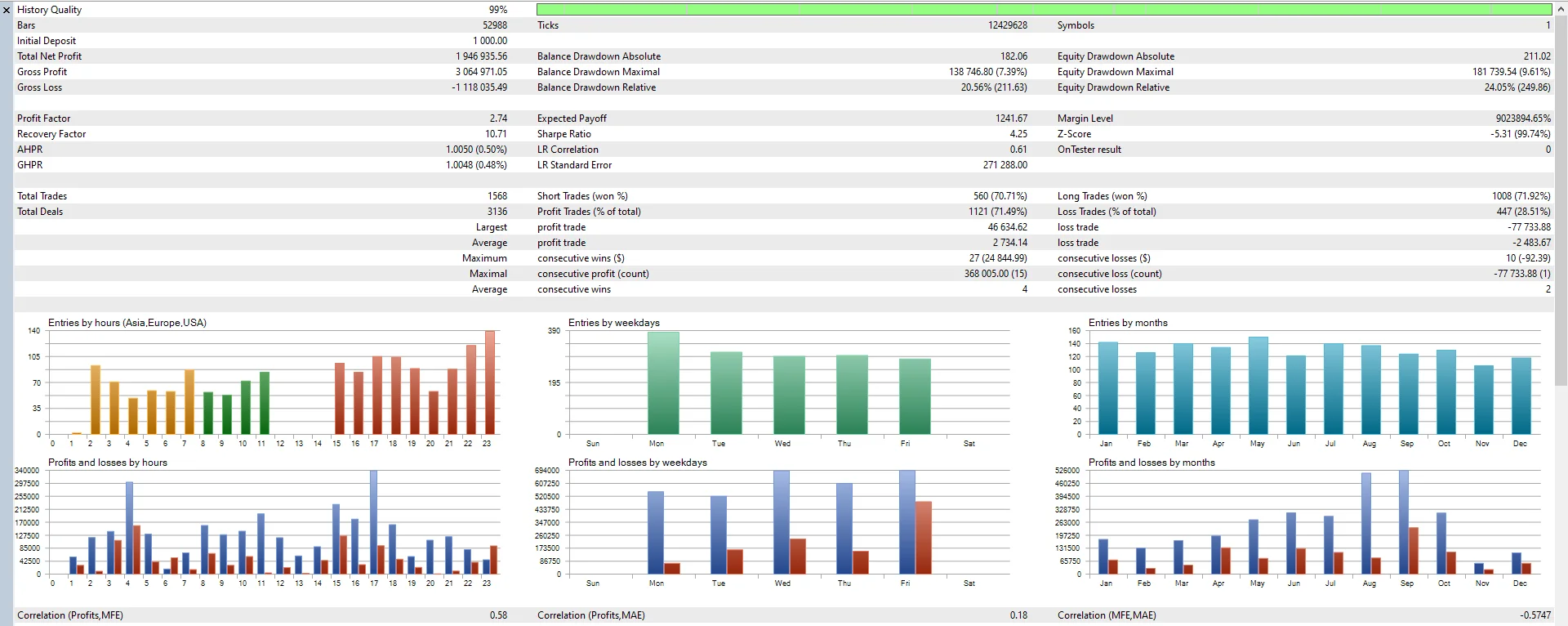Click the "Entries by months" chart title
Image resolution: width=1568 pixels, height=626 pixels.
(1128, 323)
